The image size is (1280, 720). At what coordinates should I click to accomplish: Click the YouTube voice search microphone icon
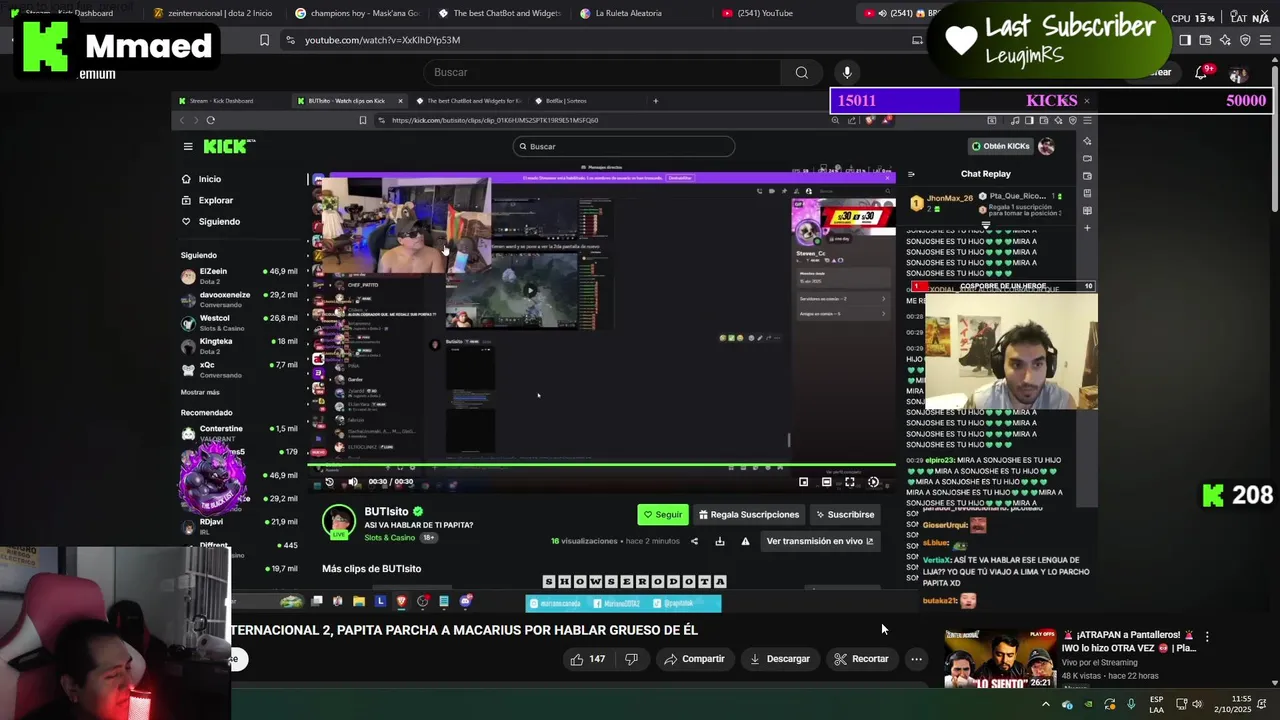[847, 72]
